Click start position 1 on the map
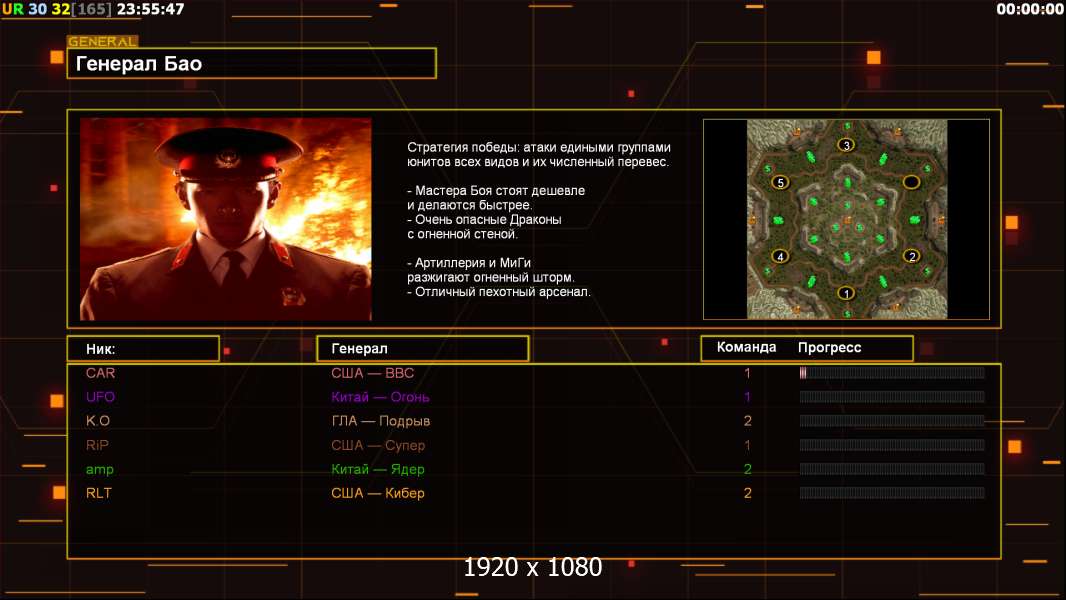Image resolution: width=1066 pixels, height=600 pixels. coord(846,293)
